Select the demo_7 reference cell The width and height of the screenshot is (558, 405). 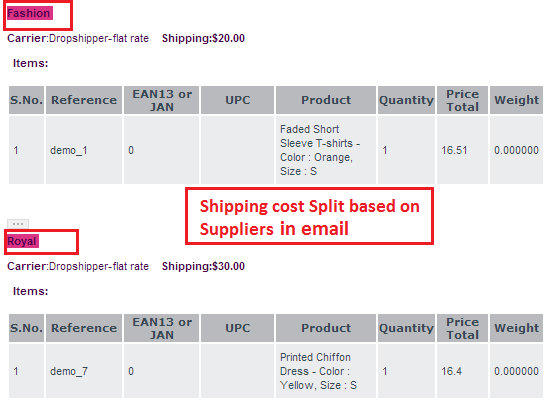(x=84, y=371)
